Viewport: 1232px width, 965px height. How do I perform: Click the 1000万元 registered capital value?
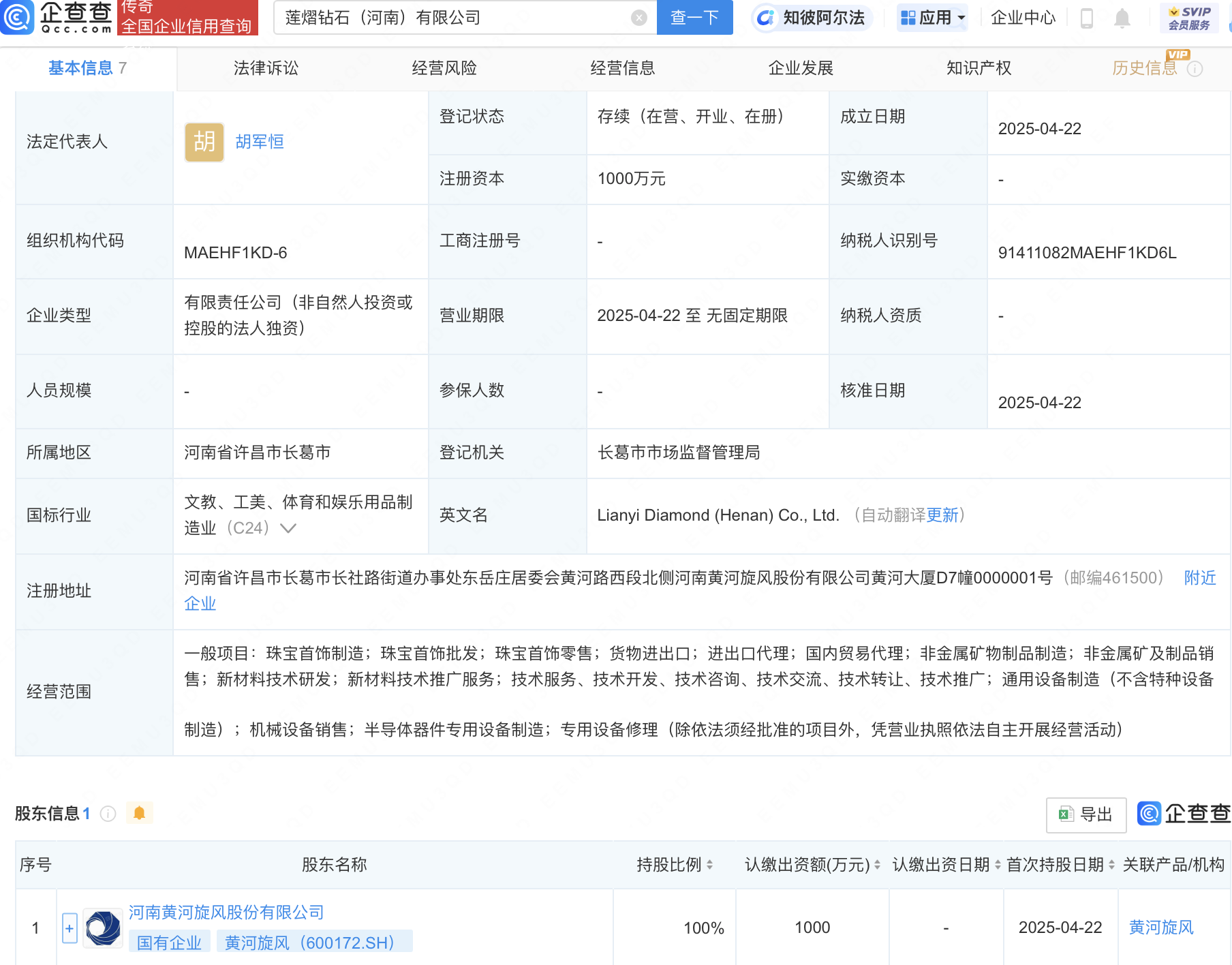point(631,179)
